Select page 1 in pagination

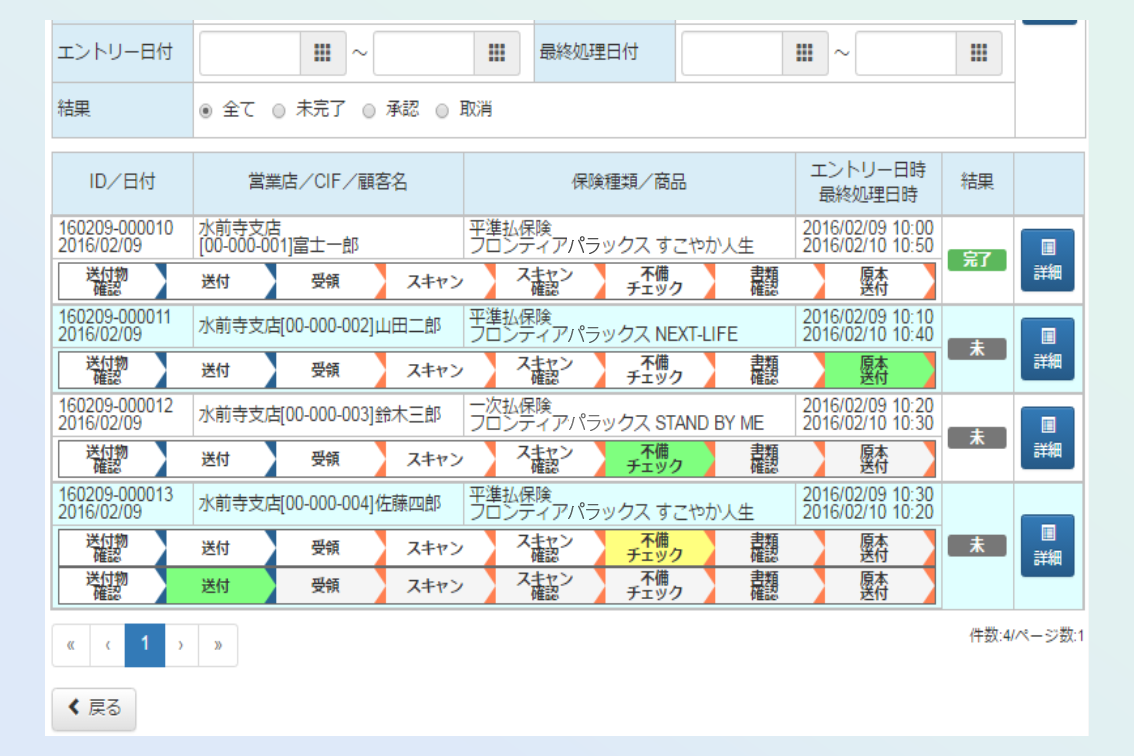point(145,645)
